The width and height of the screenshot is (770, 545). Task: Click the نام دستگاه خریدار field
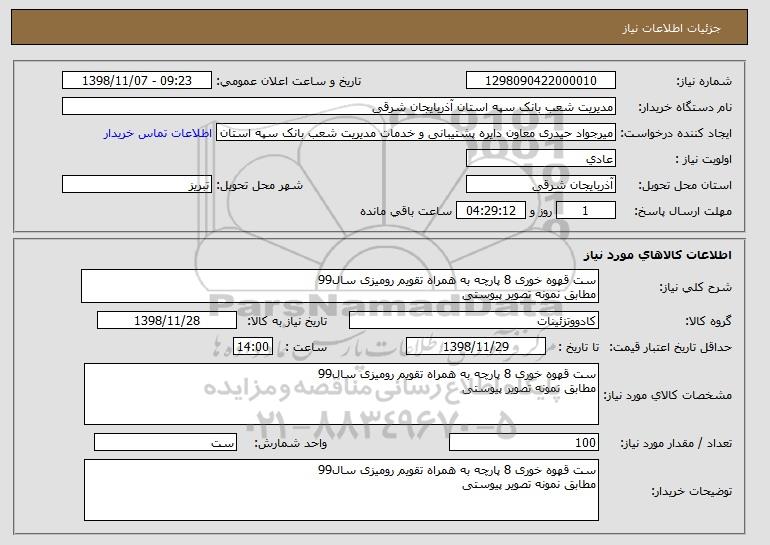click(x=339, y=107)
